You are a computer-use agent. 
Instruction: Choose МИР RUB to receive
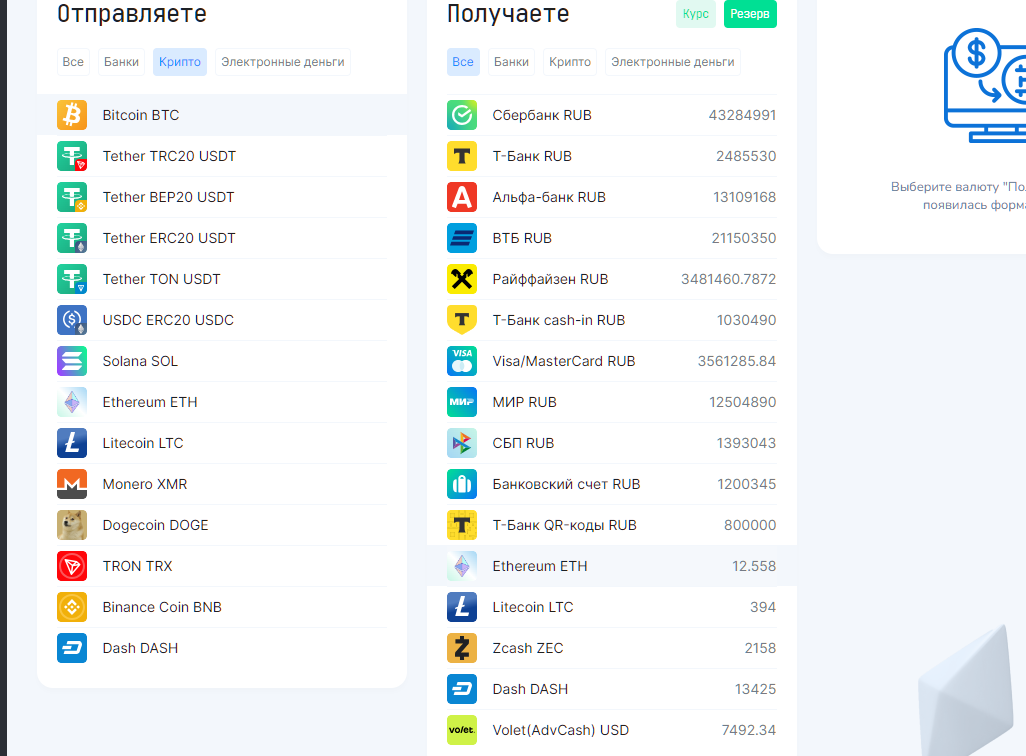612,403
